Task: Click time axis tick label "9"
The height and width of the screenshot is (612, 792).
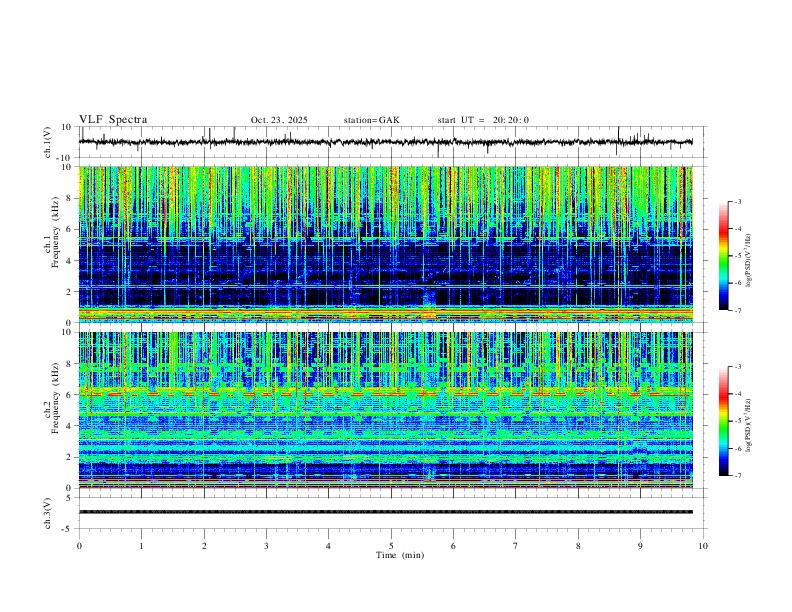Action: (x=640, y=546)
